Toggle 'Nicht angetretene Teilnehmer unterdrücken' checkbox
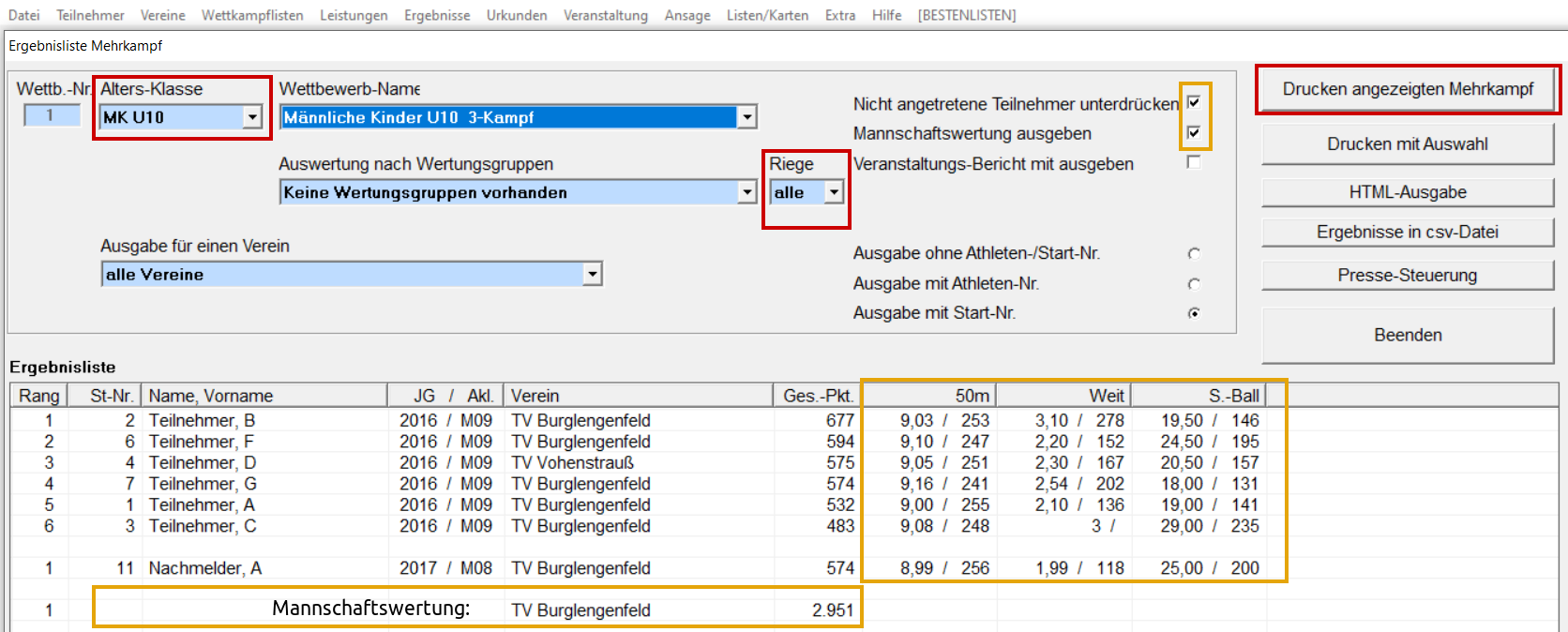The height and width of the screenshot is (632, 1568). pos(1194,102)
